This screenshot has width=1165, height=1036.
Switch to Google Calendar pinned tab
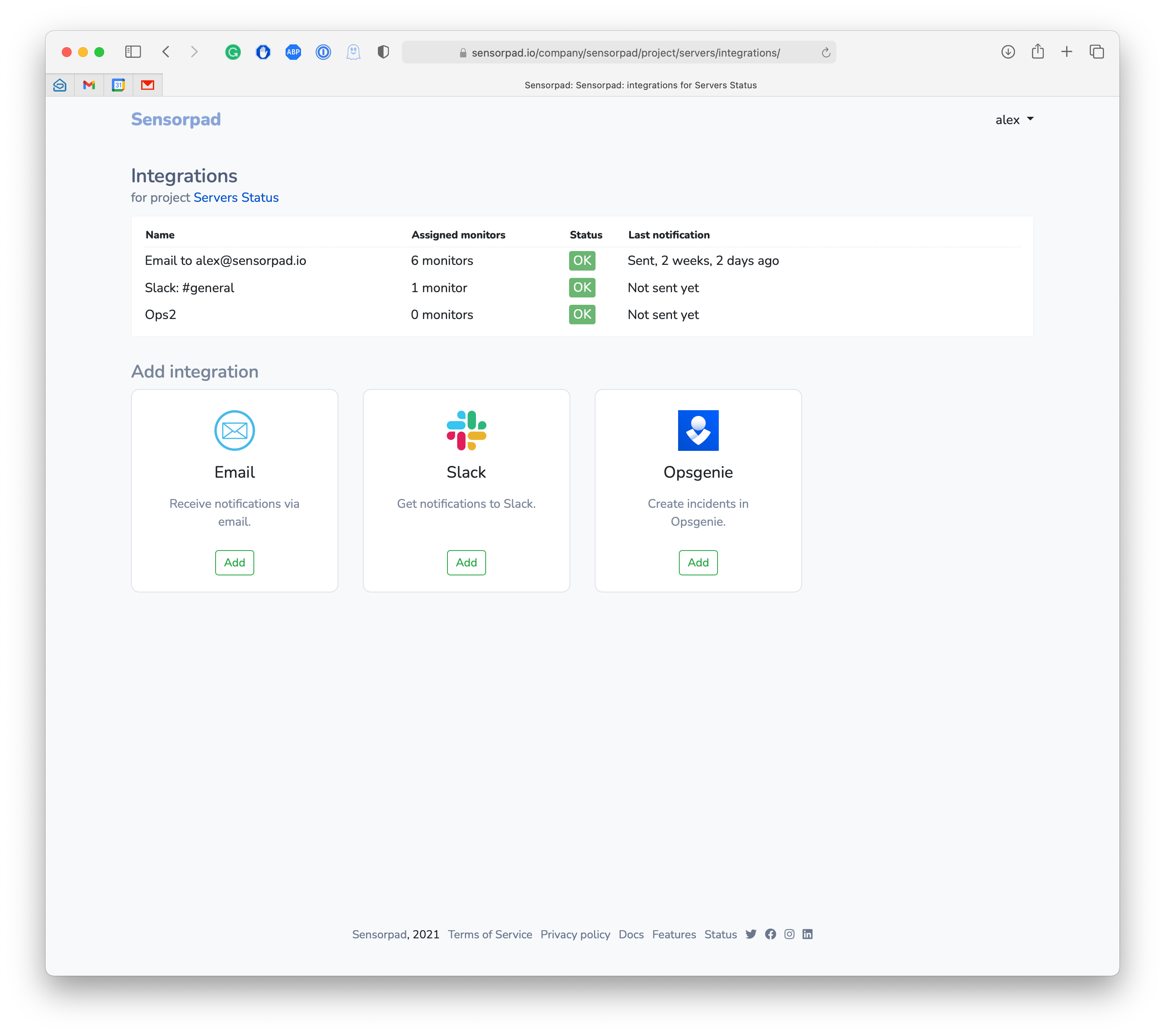coord(118,85)
